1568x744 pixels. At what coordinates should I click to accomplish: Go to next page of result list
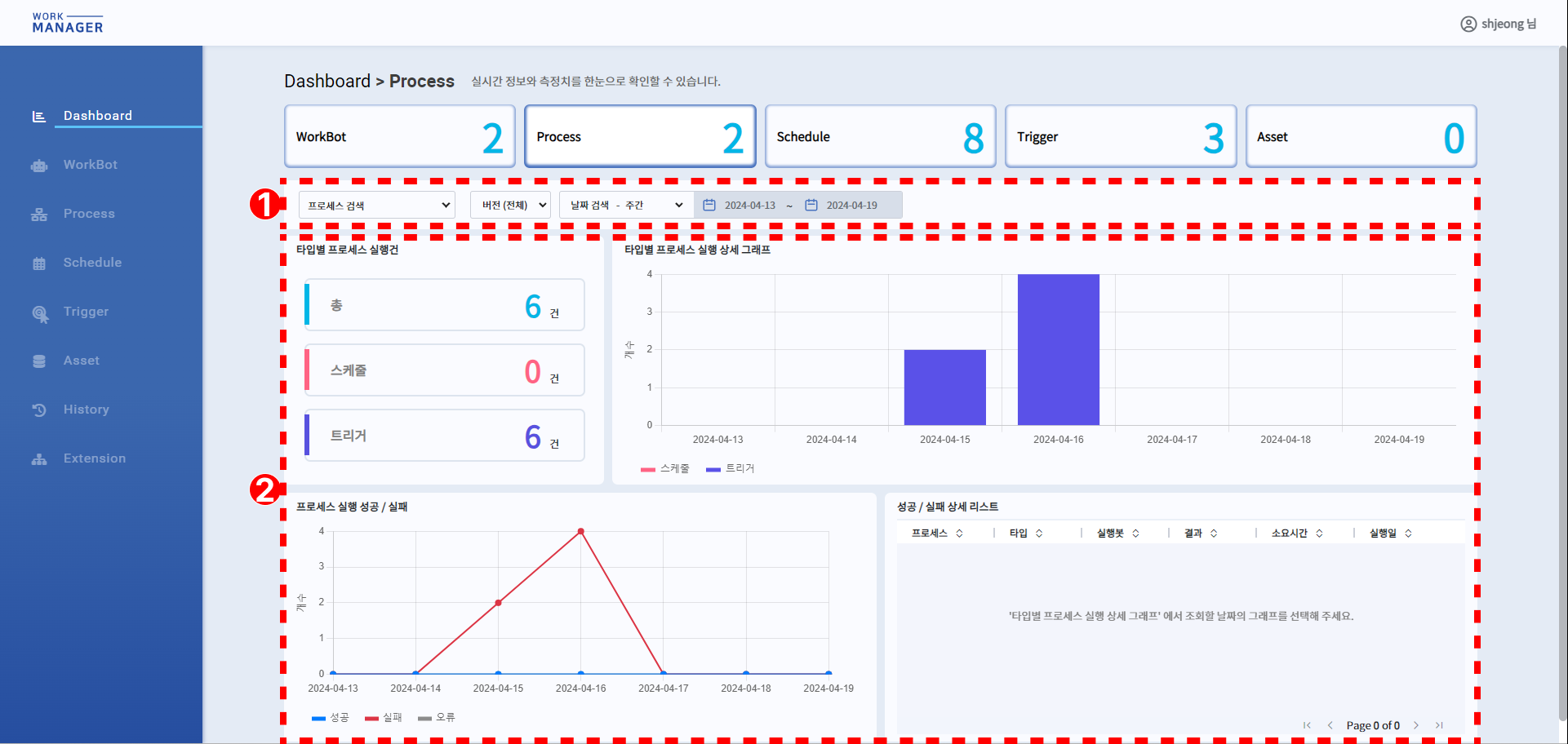pyautogui.click(x=1416, y=725)
